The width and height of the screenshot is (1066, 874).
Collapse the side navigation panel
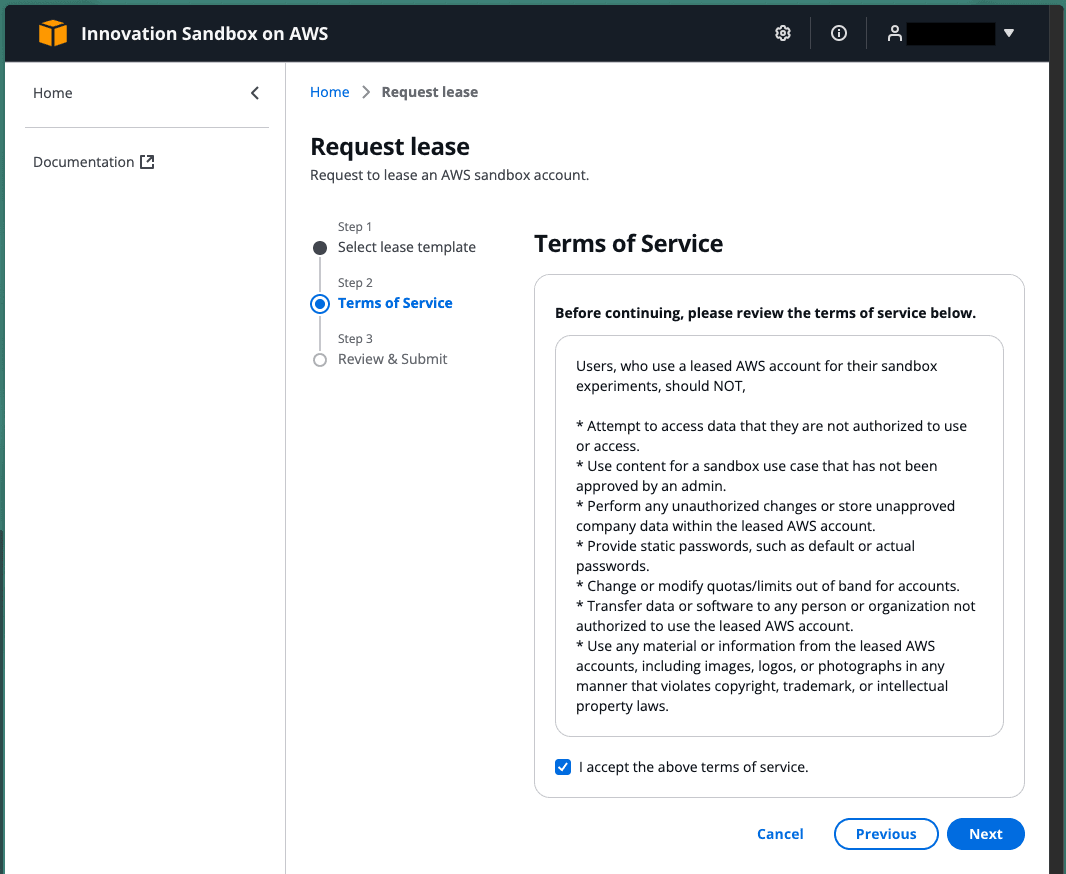255,93
